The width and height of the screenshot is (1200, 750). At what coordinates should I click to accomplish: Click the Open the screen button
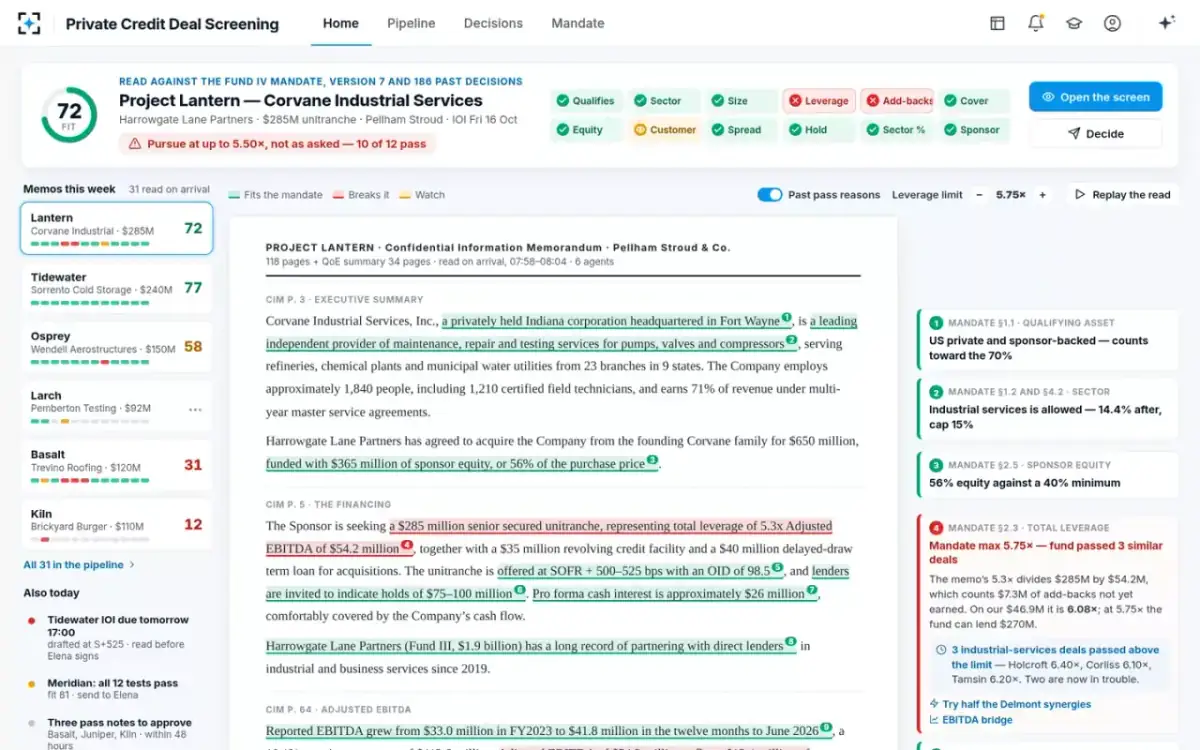(1095, 97)
